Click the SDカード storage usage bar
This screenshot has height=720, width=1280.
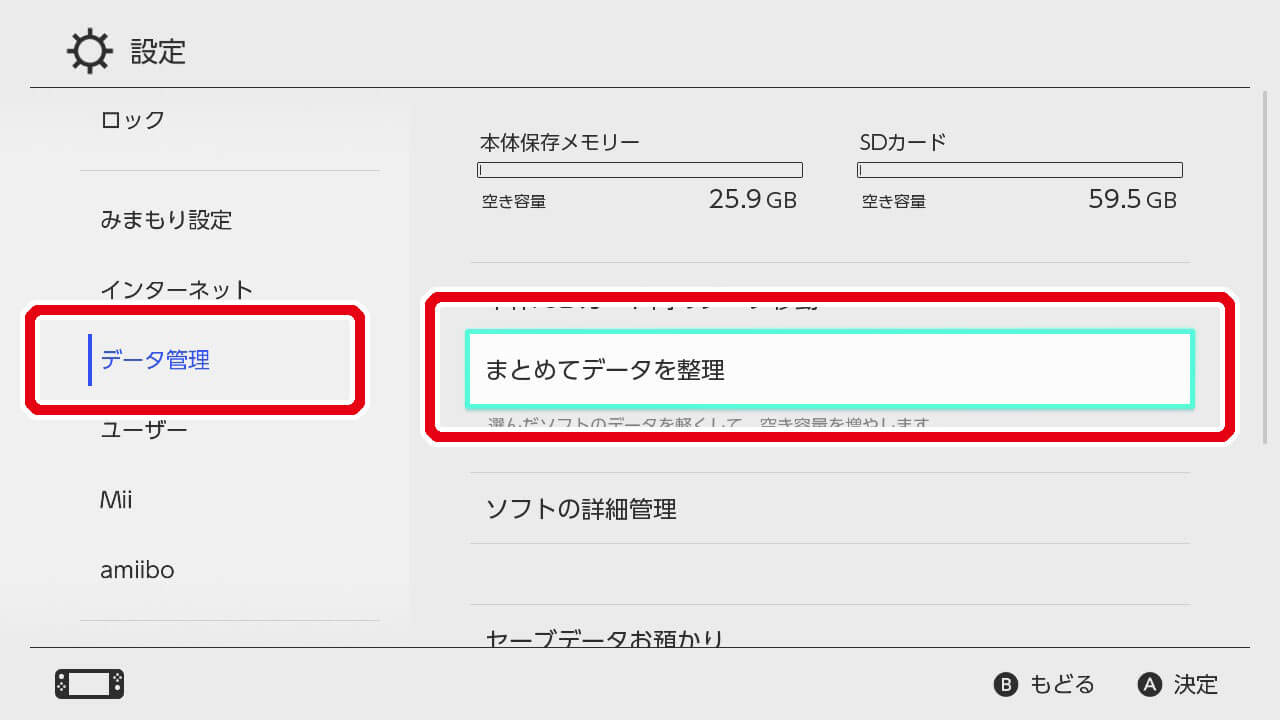click(1020, 170)
